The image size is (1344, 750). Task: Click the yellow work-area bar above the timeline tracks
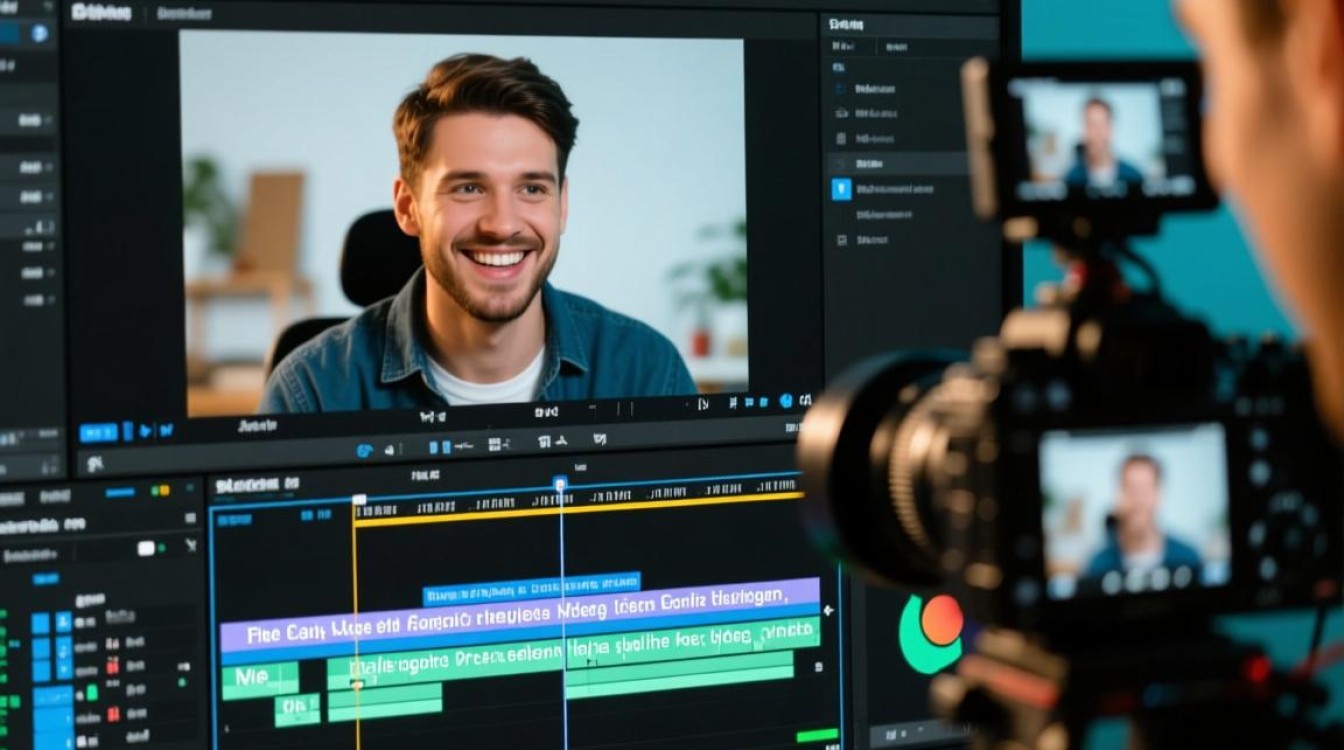tap(580, 511)
